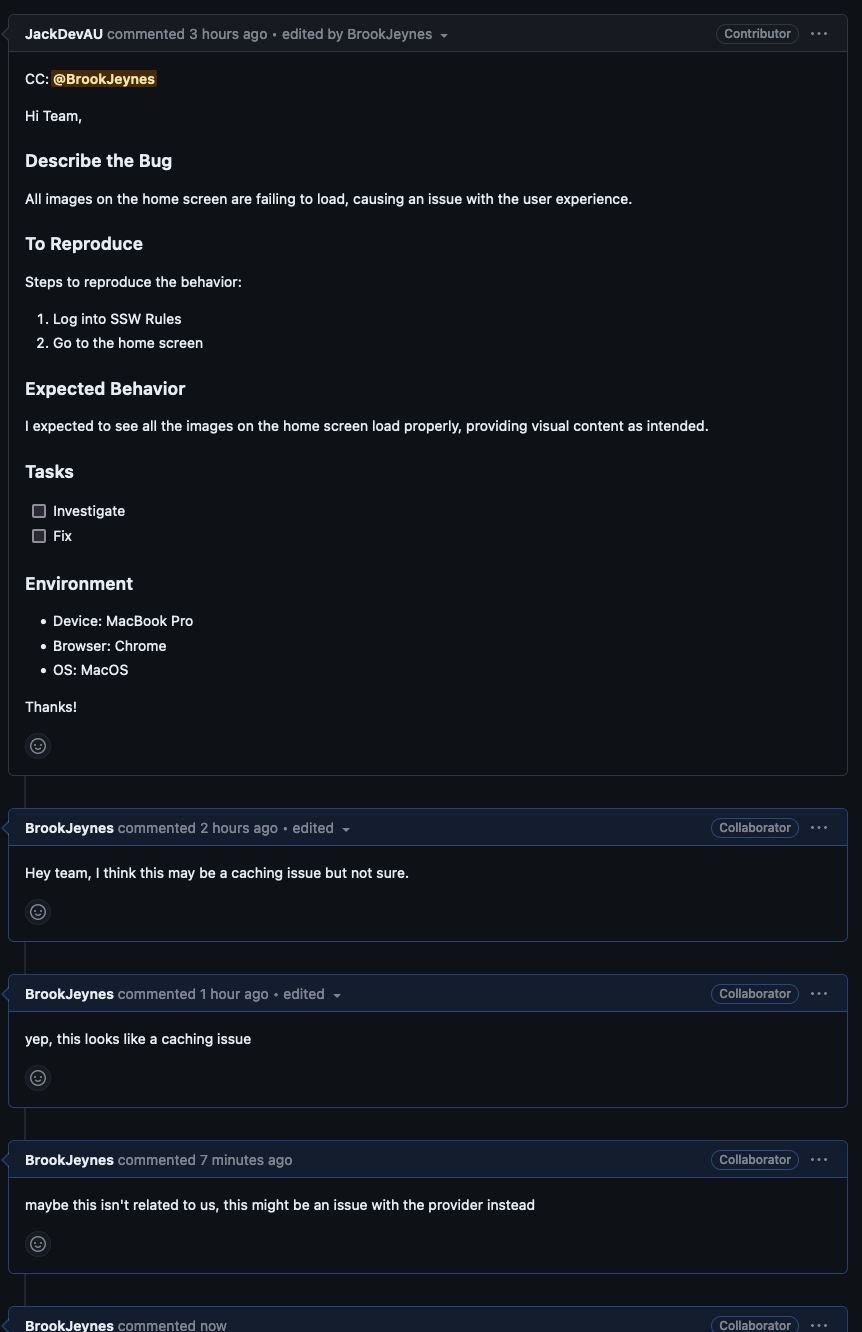Click the Contributor badge label
The image size is (862, 1332).
coord(757,34)
